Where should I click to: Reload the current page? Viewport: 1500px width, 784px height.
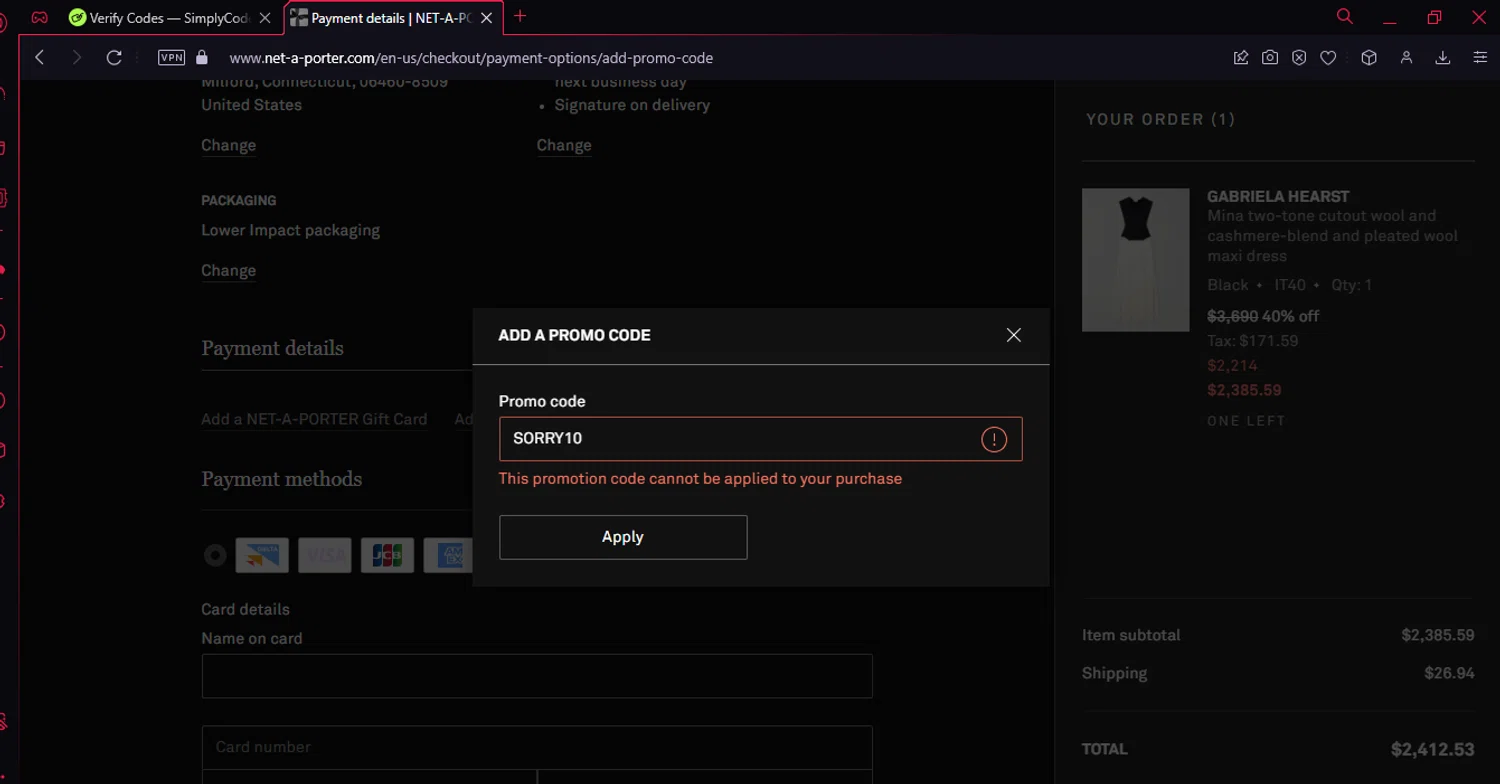[x=114, y=58]
